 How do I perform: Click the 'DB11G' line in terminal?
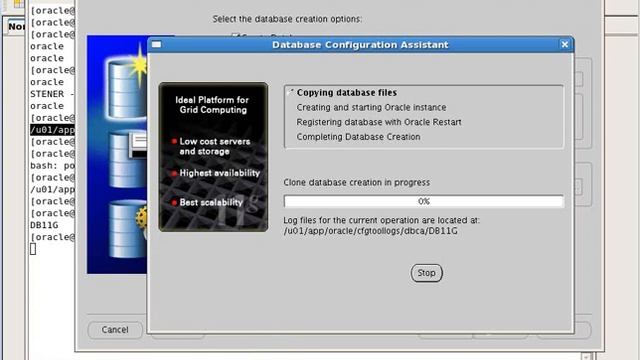coord(44,225)
